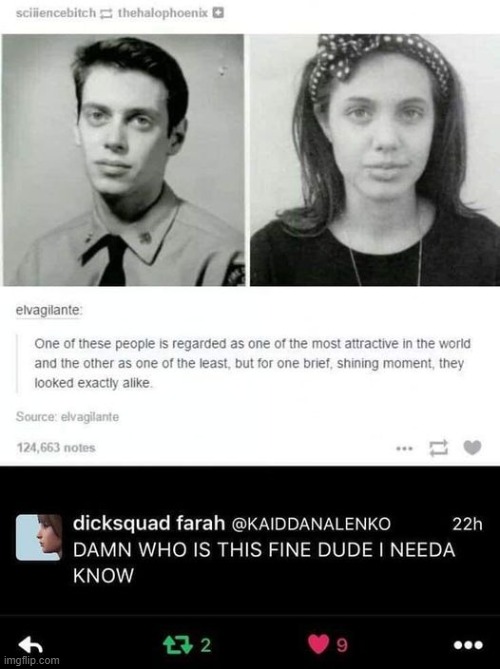500x669 pixels.
Task: Open the Tumblr post's three-dot options menu
Action: (x=404, y=448)
